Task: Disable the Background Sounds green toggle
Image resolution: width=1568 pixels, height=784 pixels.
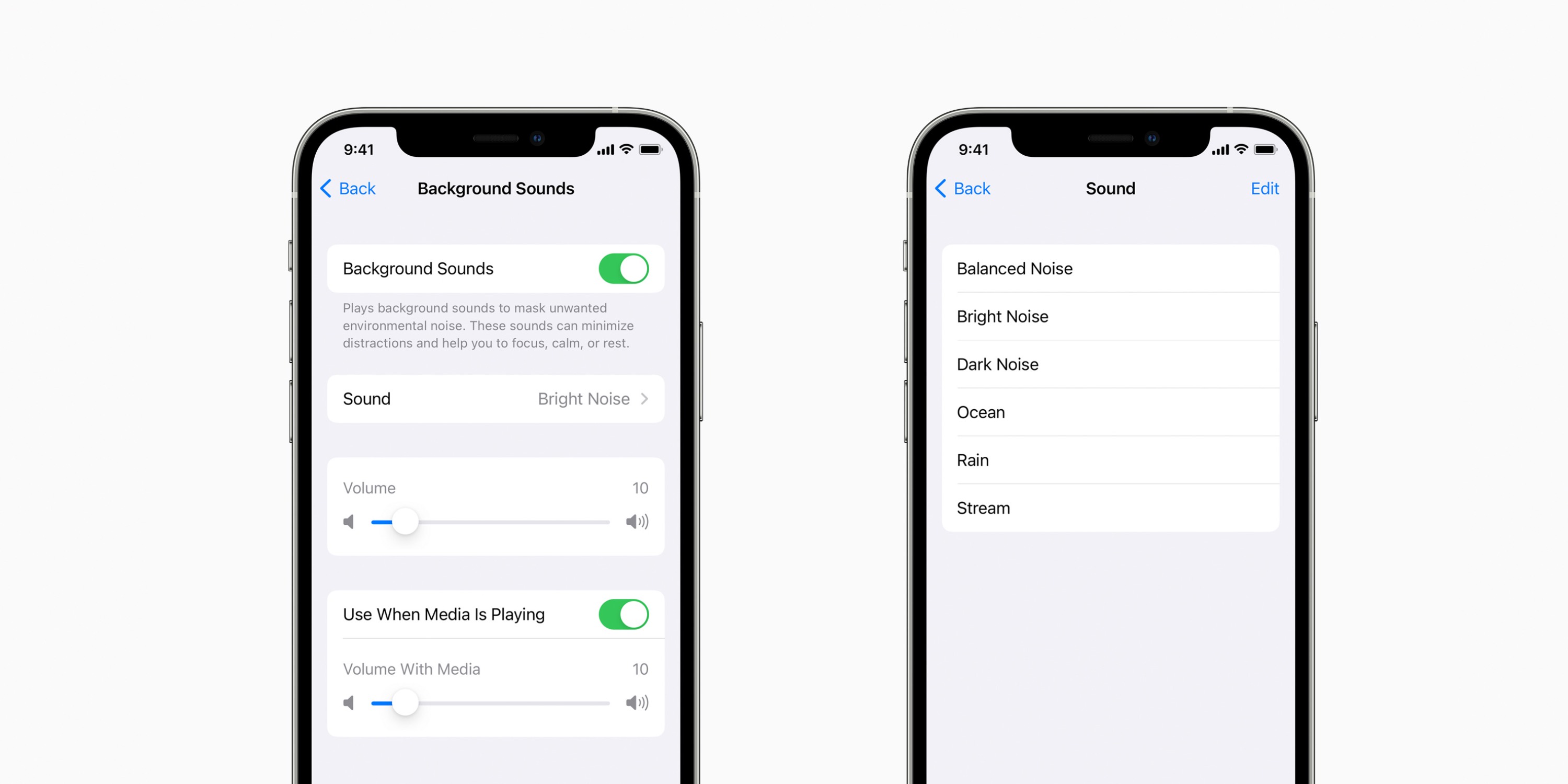Action: pyautogui.click(x=635, y=269)
